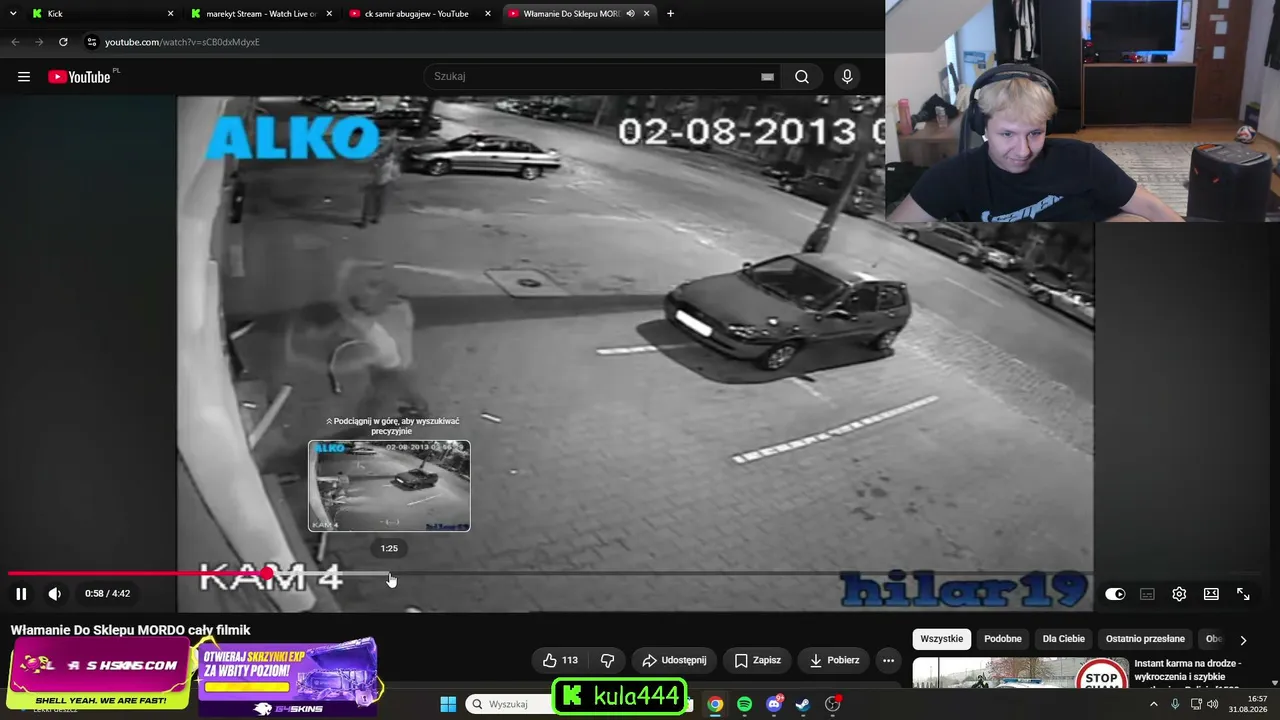Show hidden system tray icons
1280x720 pixels.
point(1153,704)
